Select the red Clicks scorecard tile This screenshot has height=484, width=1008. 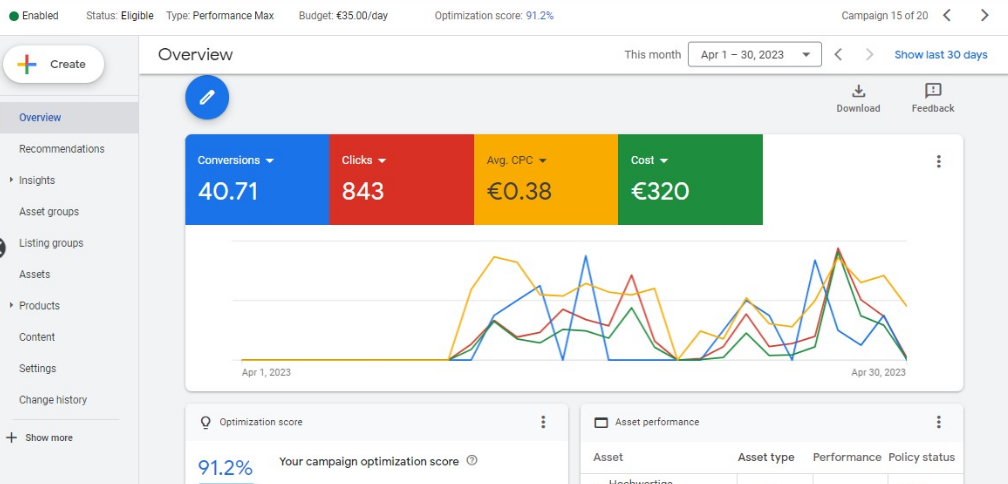tap(401, 179)
